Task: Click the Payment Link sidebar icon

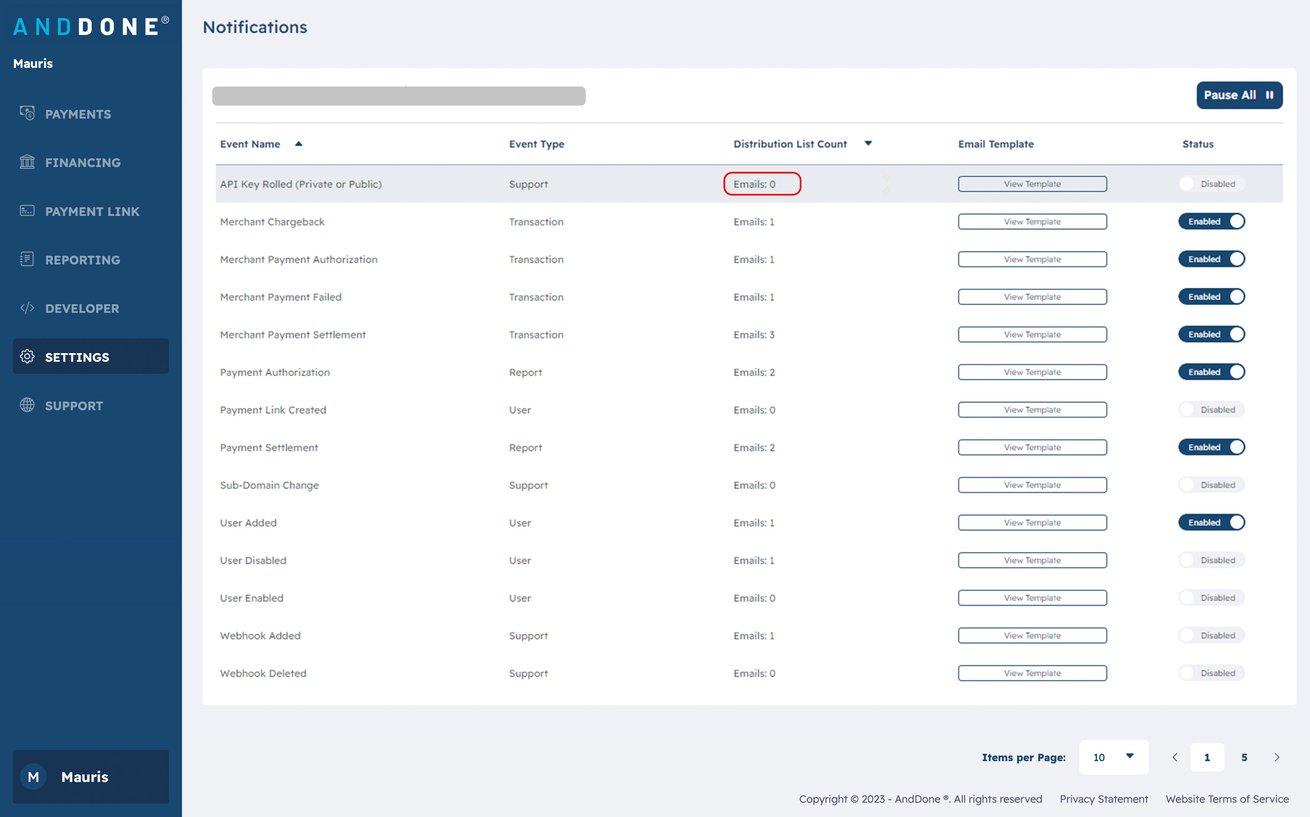Action: click(25, 211)
